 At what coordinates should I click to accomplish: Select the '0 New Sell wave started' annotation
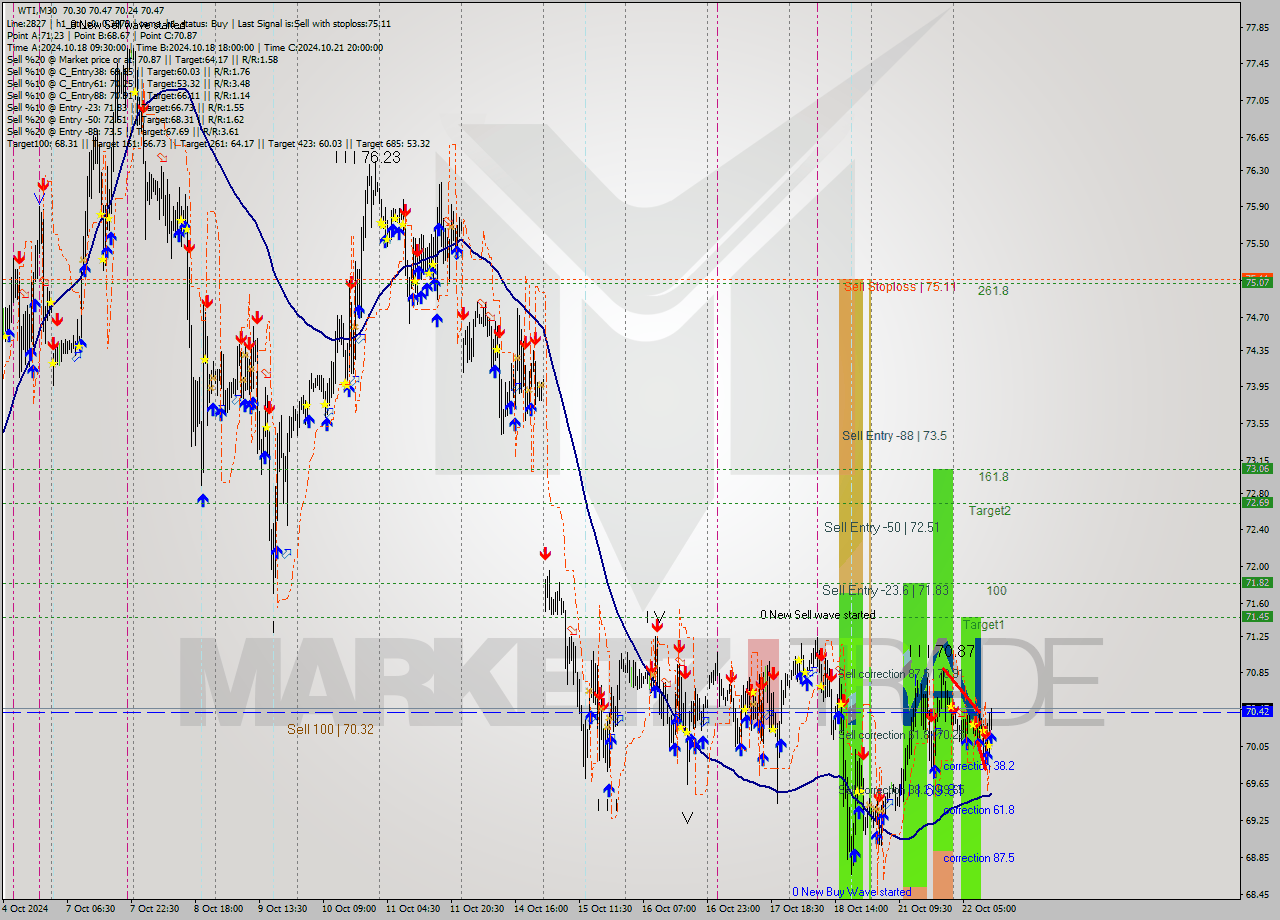coord(817,615)
